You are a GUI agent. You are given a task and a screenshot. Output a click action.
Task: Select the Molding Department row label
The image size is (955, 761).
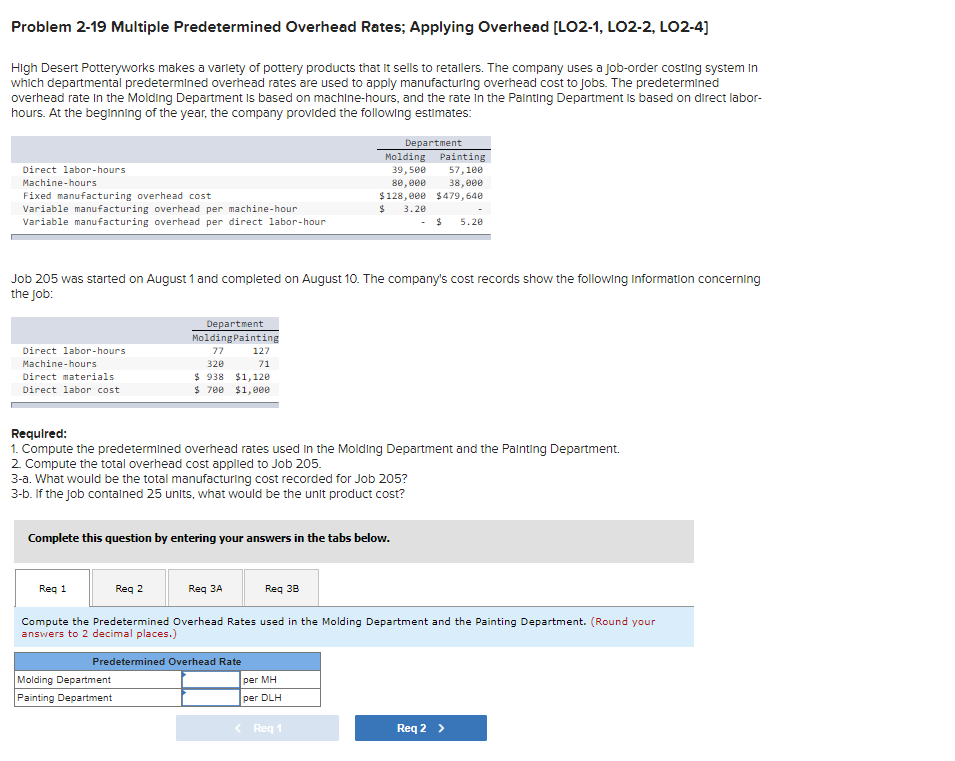(x=60, y=679)
